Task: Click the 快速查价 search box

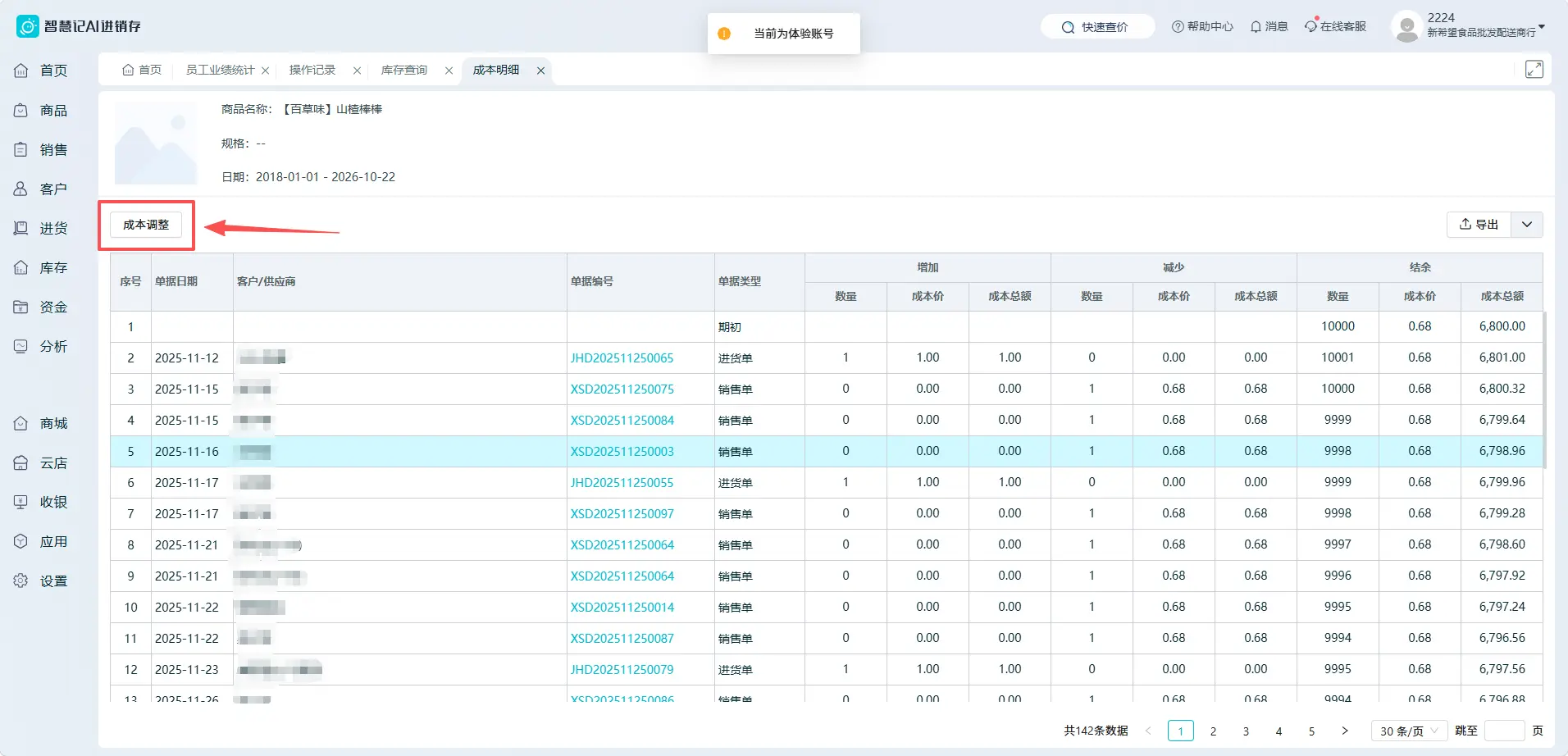Action: click(x=1097, y=27)
